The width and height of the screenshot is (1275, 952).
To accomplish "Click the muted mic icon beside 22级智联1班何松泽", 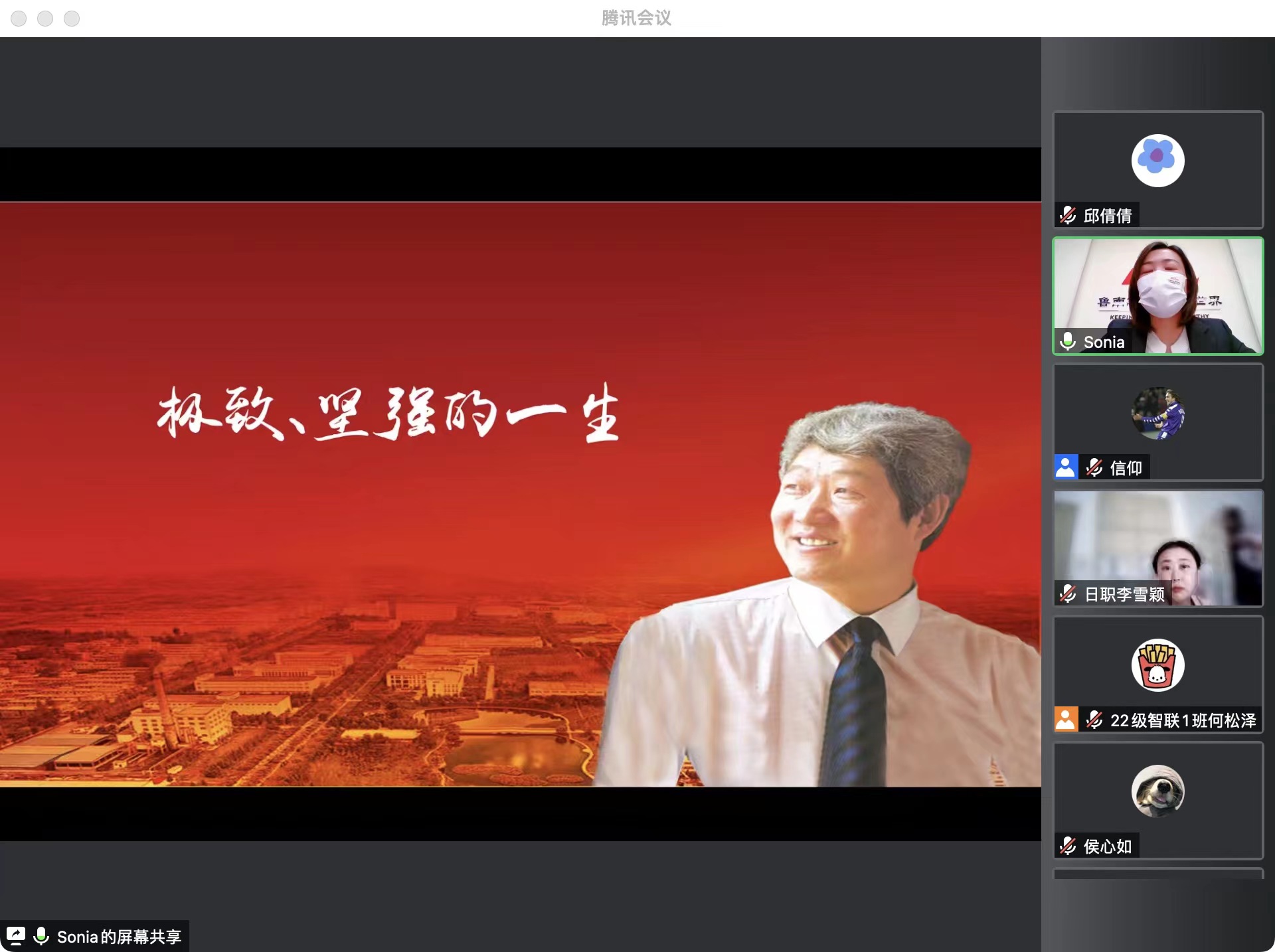I will coord(1094,720).
